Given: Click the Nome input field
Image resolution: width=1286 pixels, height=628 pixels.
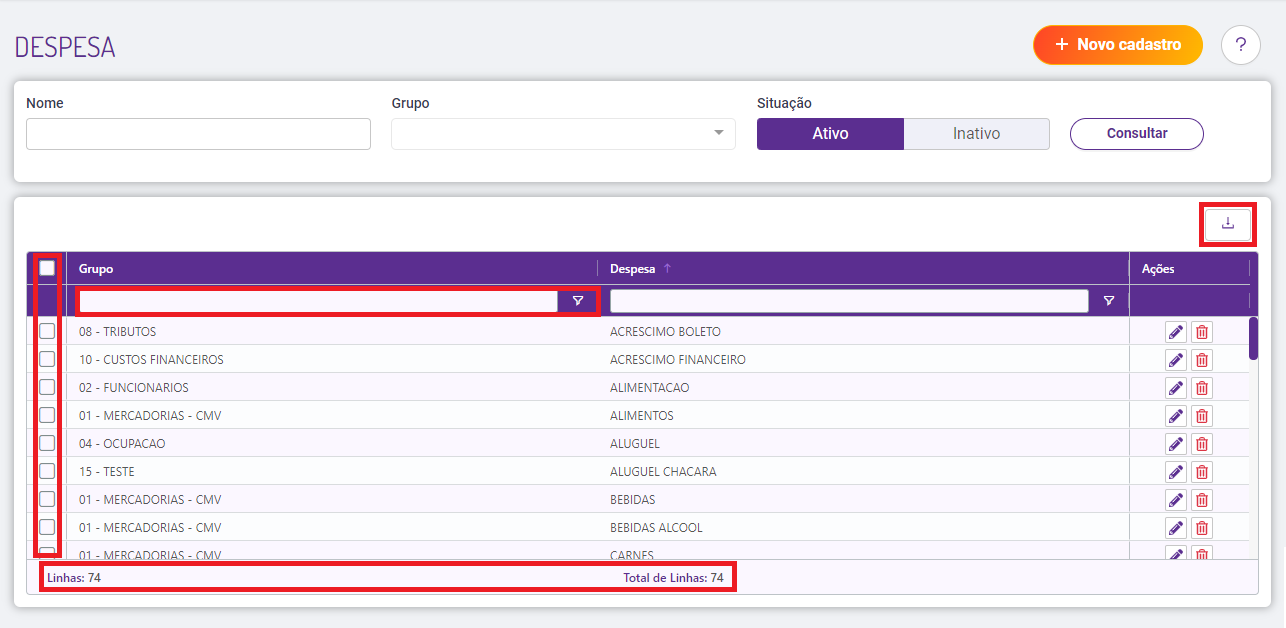Looking at the screenshot, I should click(x=198, y=134).
